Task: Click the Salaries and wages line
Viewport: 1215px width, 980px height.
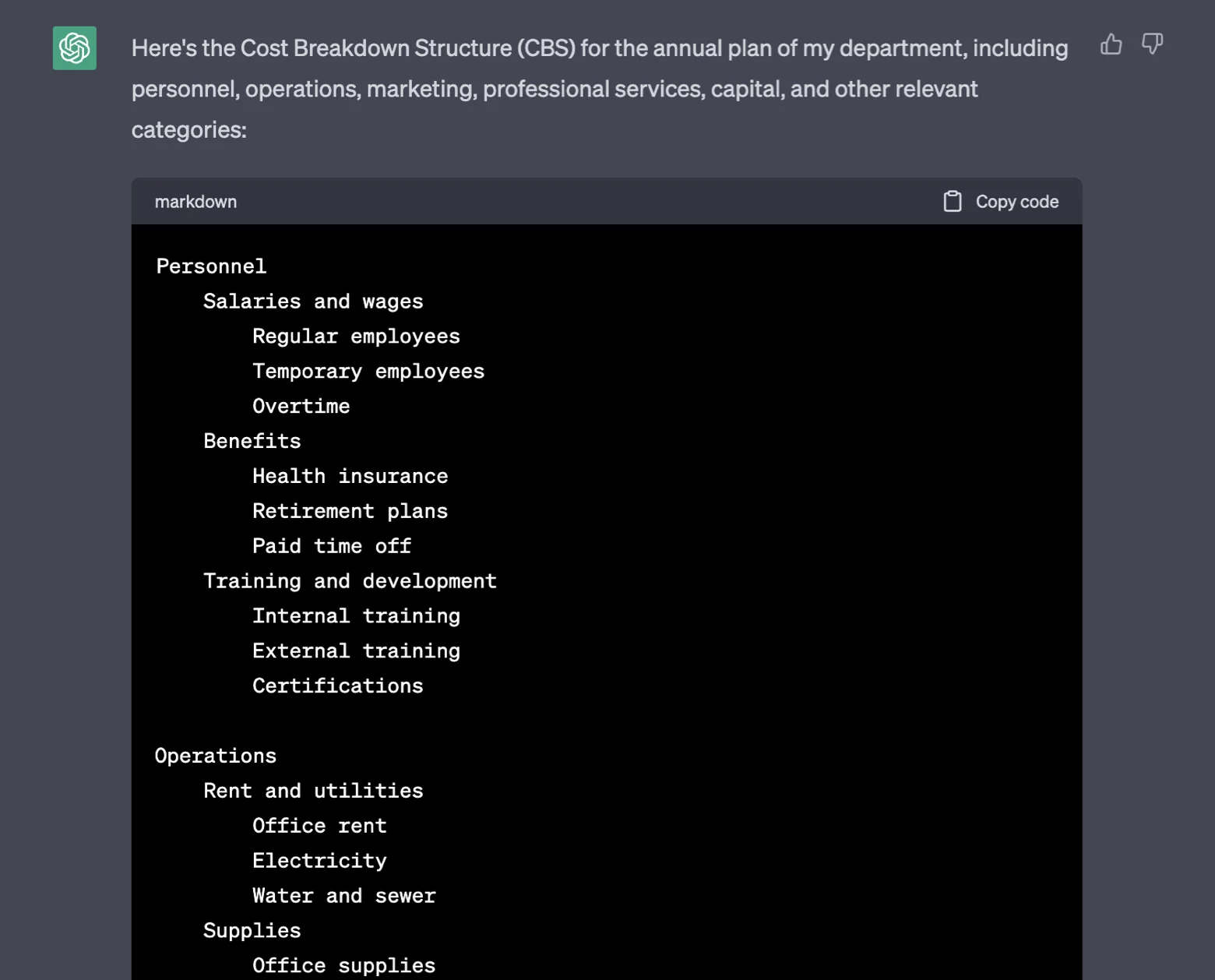Action: pos(313,301)
